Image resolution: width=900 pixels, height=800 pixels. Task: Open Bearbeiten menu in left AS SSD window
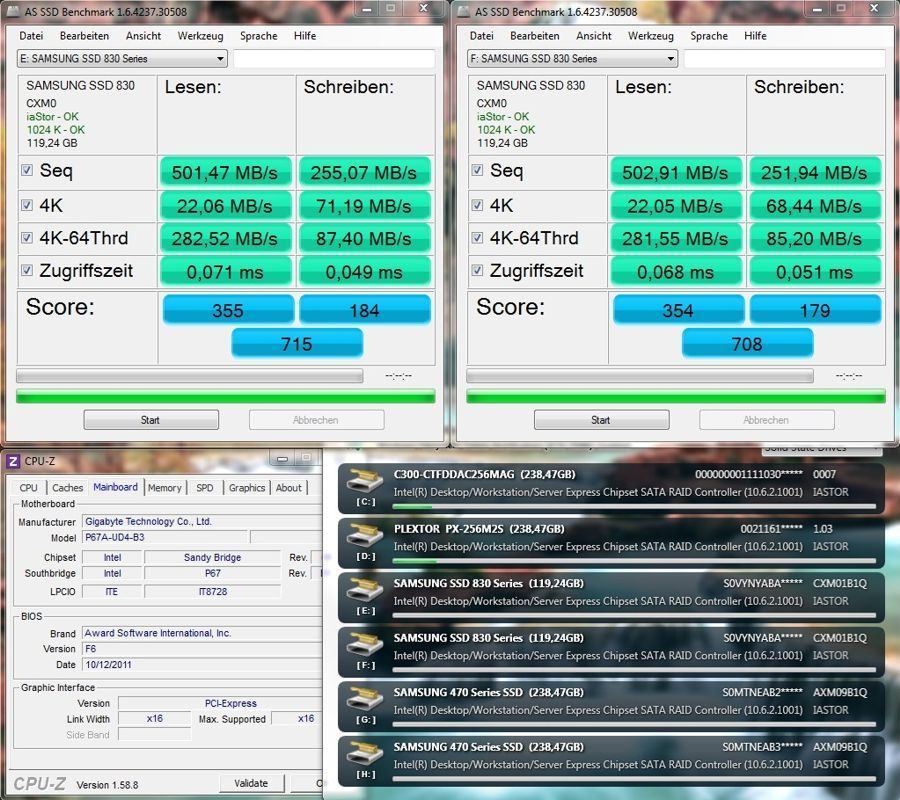(84, 36)
